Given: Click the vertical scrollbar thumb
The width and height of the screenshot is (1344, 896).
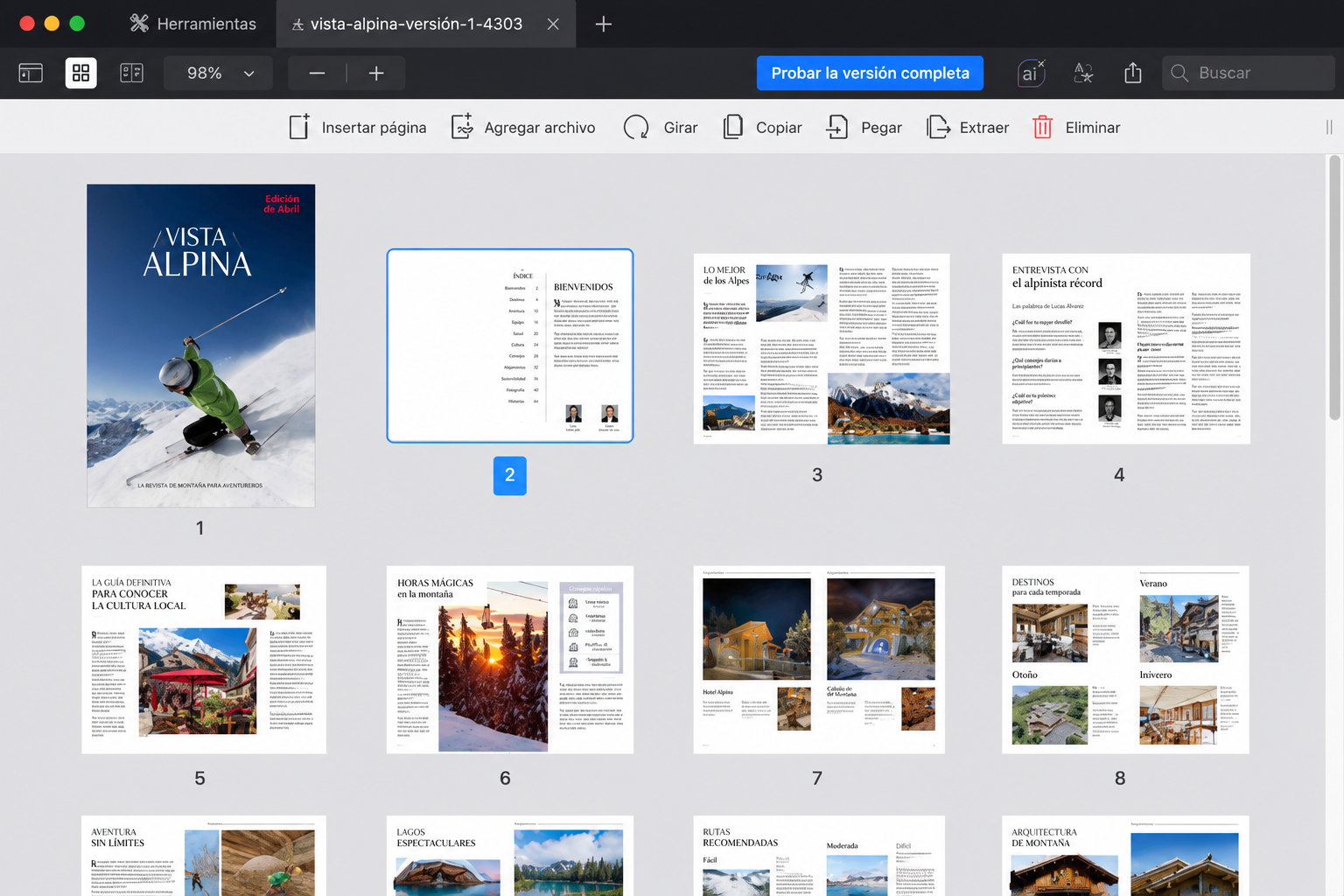Looking at the screenshot, I should click(1334, 288).
